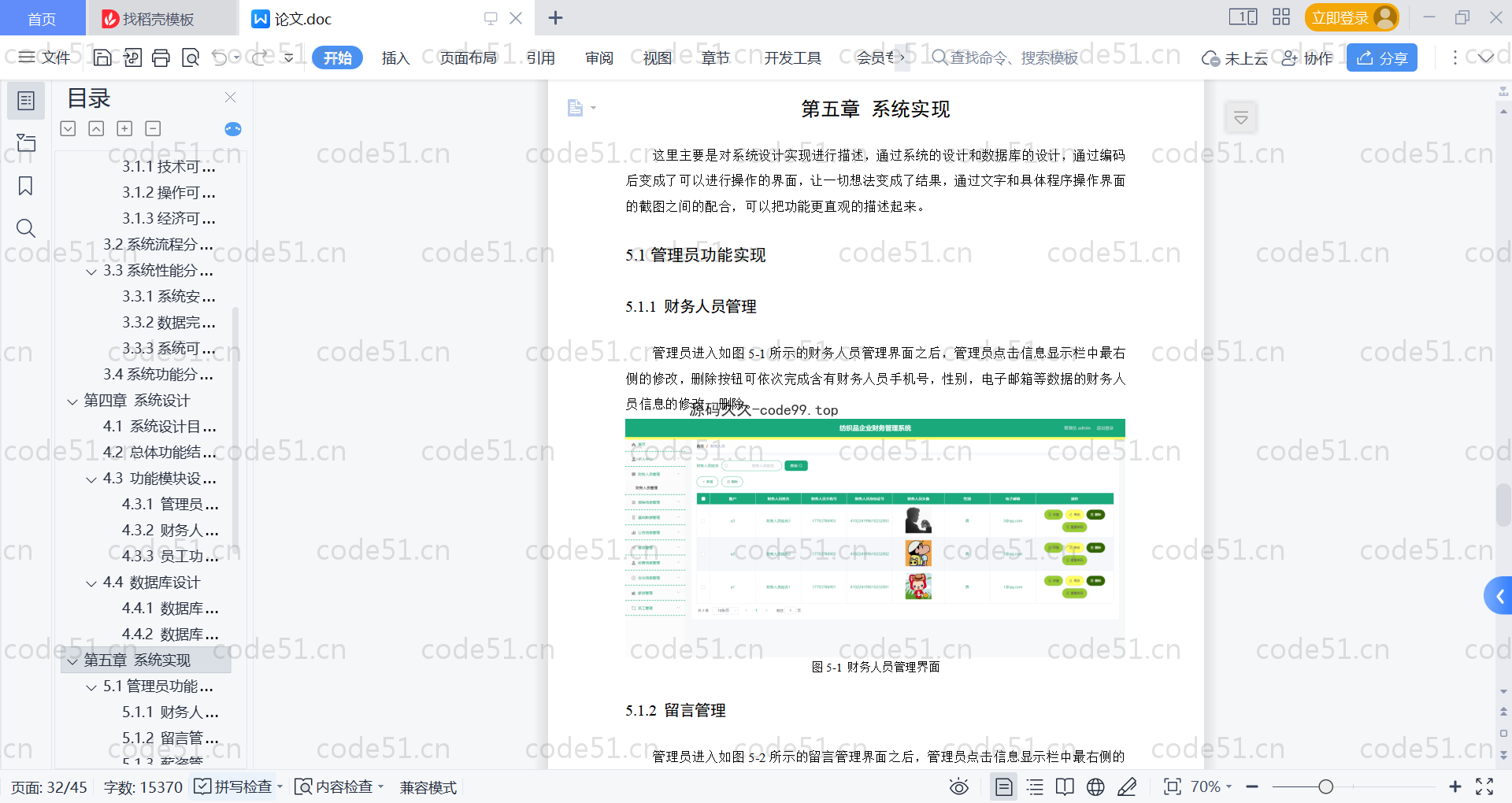Image resolution: width=1512 pixels, height=803 pixels.
Task: Collapse the 4.4 数据库设计 outline node
Action: point(91,583)
